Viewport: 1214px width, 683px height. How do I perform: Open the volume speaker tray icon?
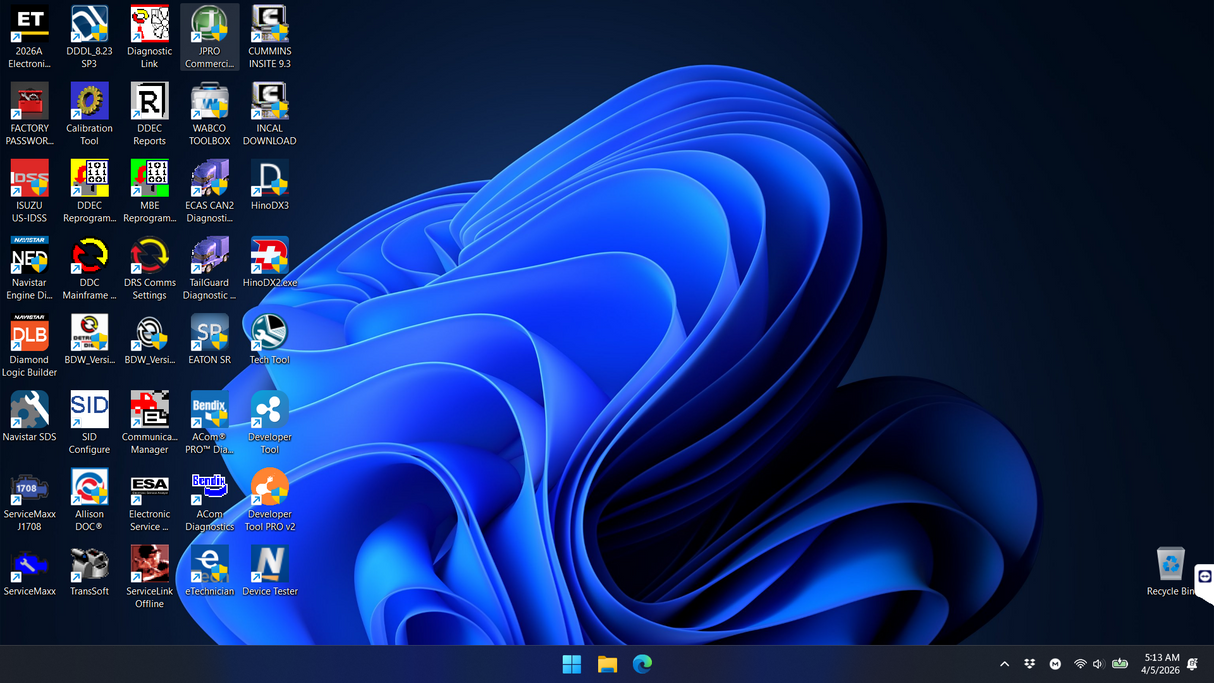1098,664
